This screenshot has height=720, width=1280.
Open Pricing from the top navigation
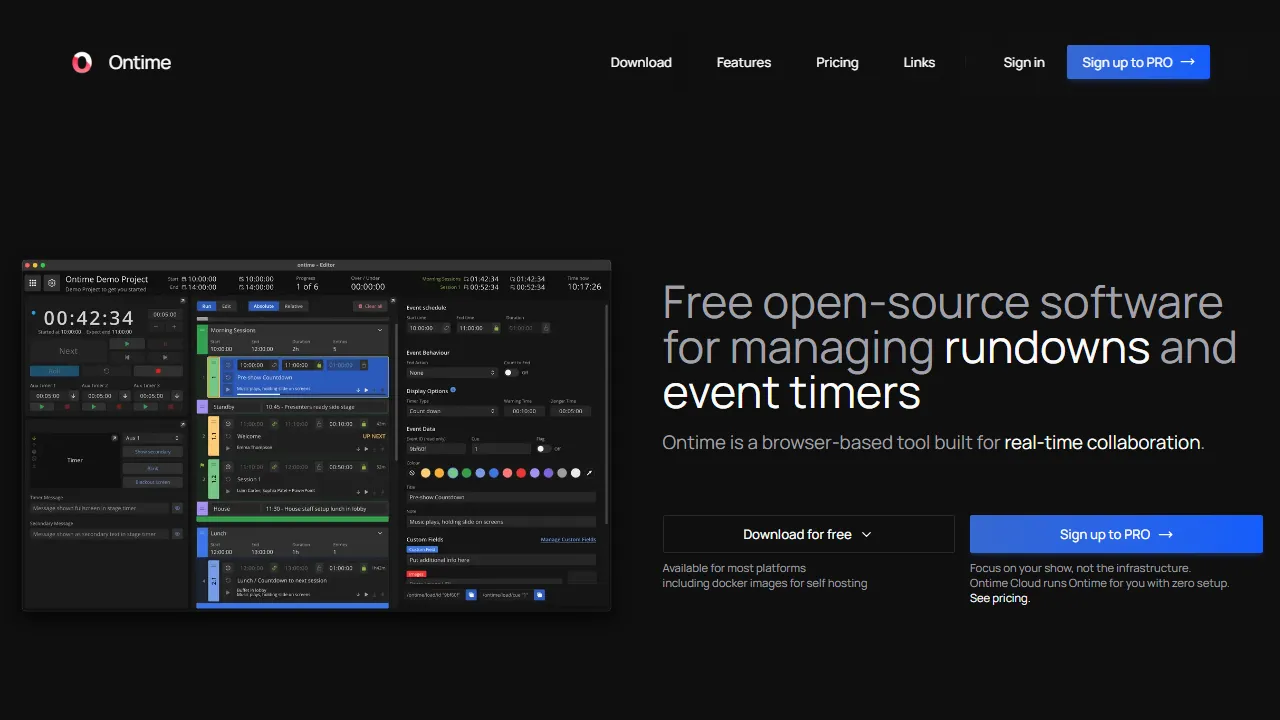click(x=837, y=62)
